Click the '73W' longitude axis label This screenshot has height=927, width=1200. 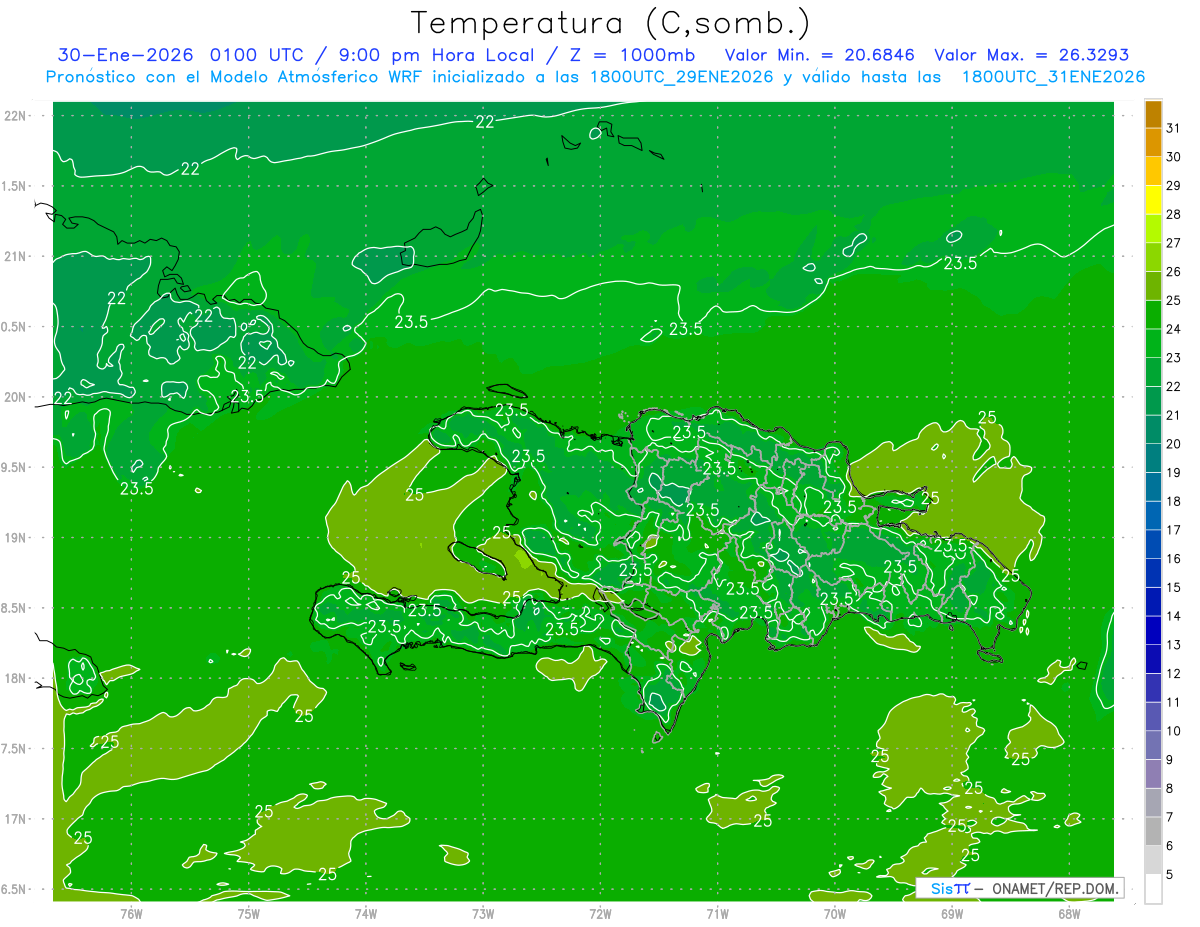(x=483, y=913)
